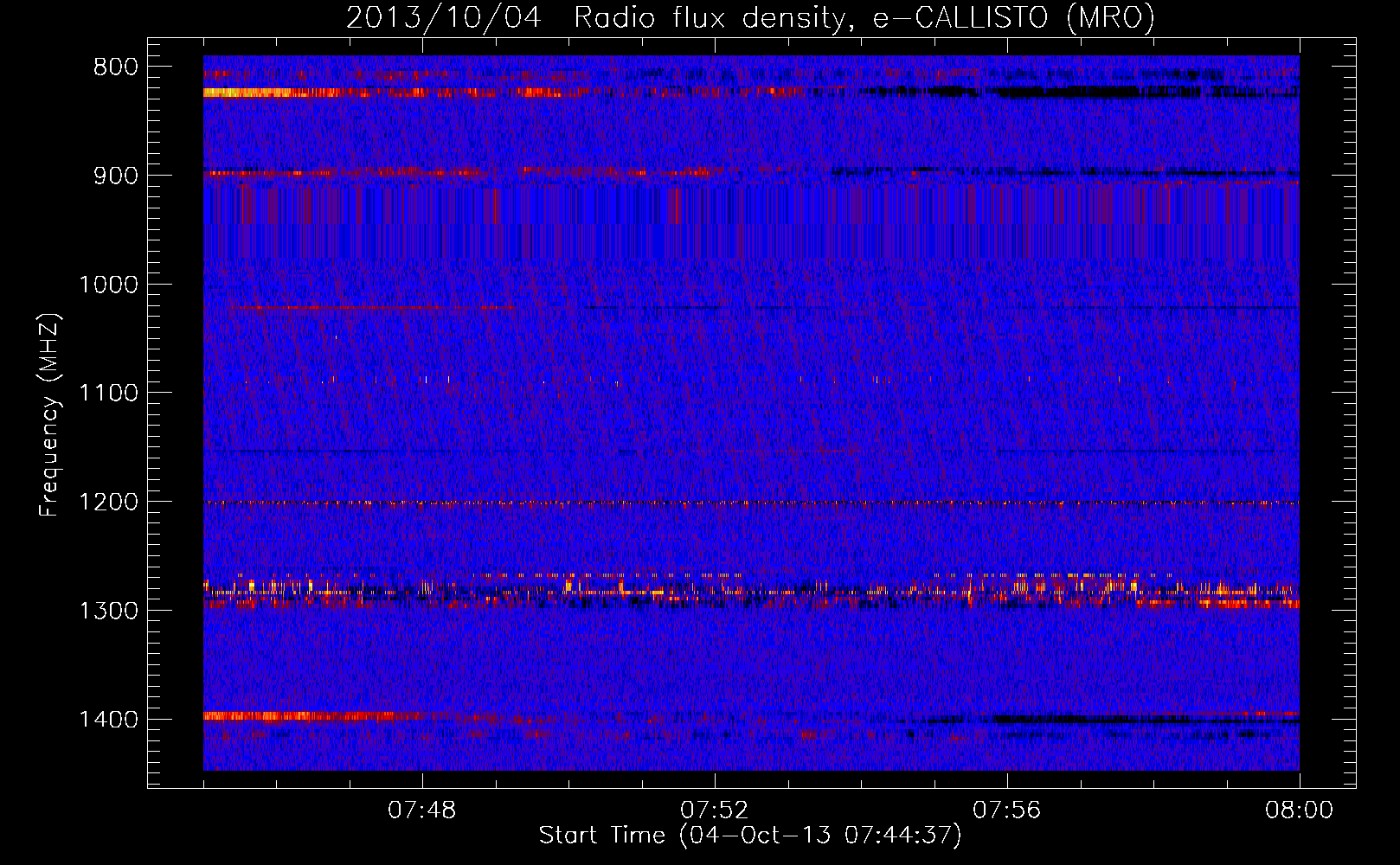Click the 07:48 time axis label
The image size is (1400, 865).
click(x=422, y=811)
